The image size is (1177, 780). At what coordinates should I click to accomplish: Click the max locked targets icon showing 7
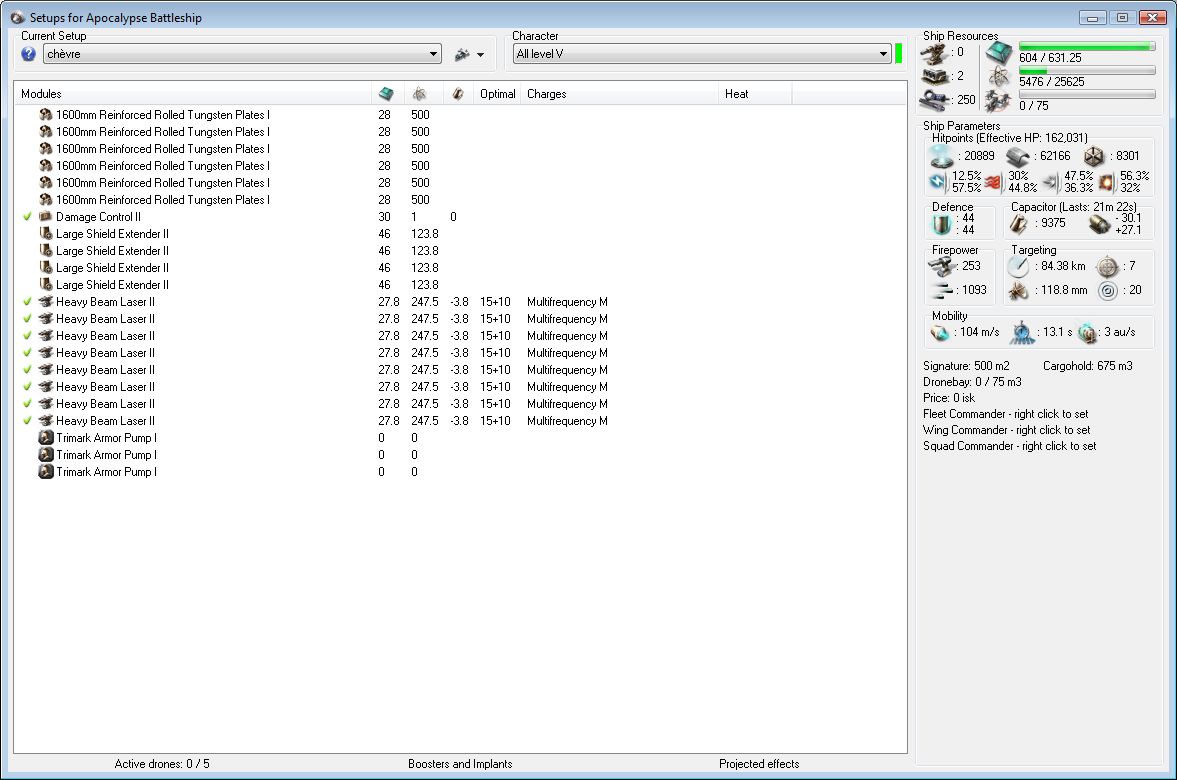1107,267
